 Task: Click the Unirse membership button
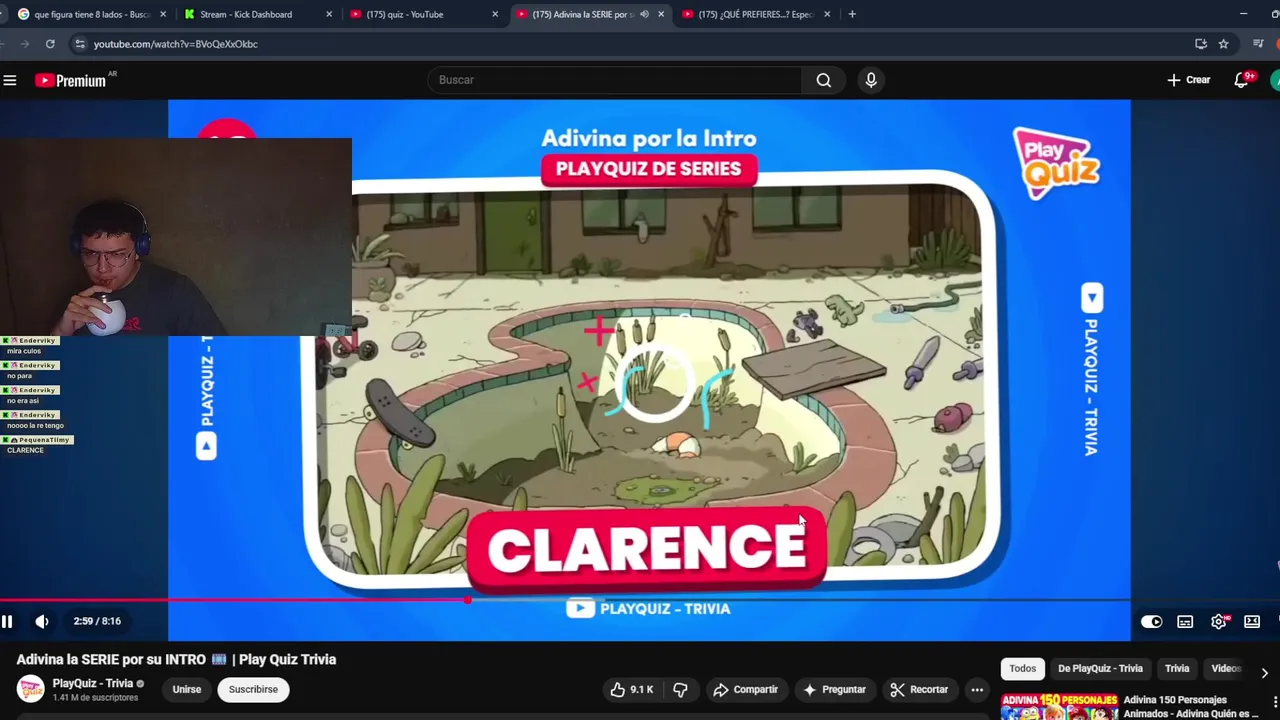[186, 689]
